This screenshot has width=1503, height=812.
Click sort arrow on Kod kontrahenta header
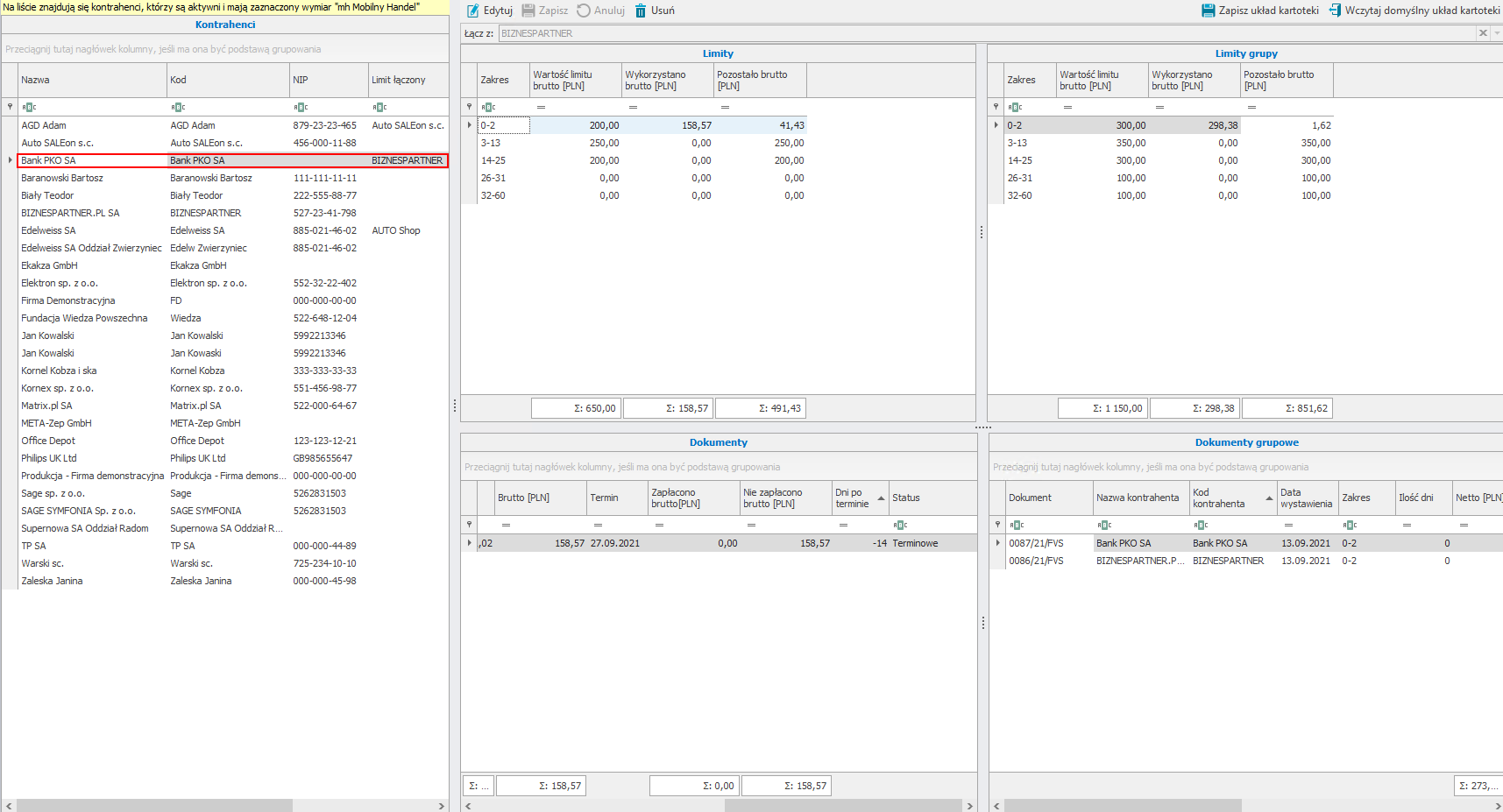click(1269, 498)
